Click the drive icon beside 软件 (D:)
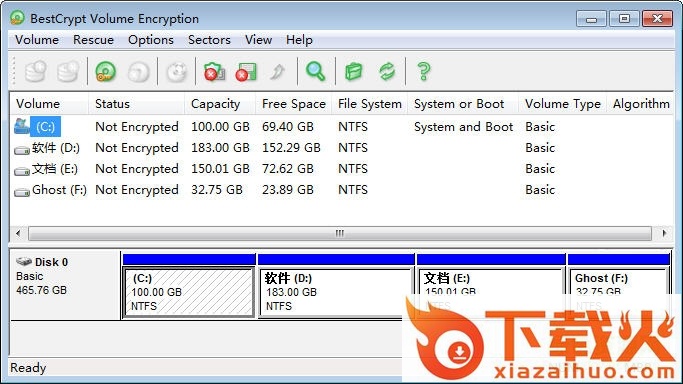This screenshot has width=683, height=384. [21, 150]
